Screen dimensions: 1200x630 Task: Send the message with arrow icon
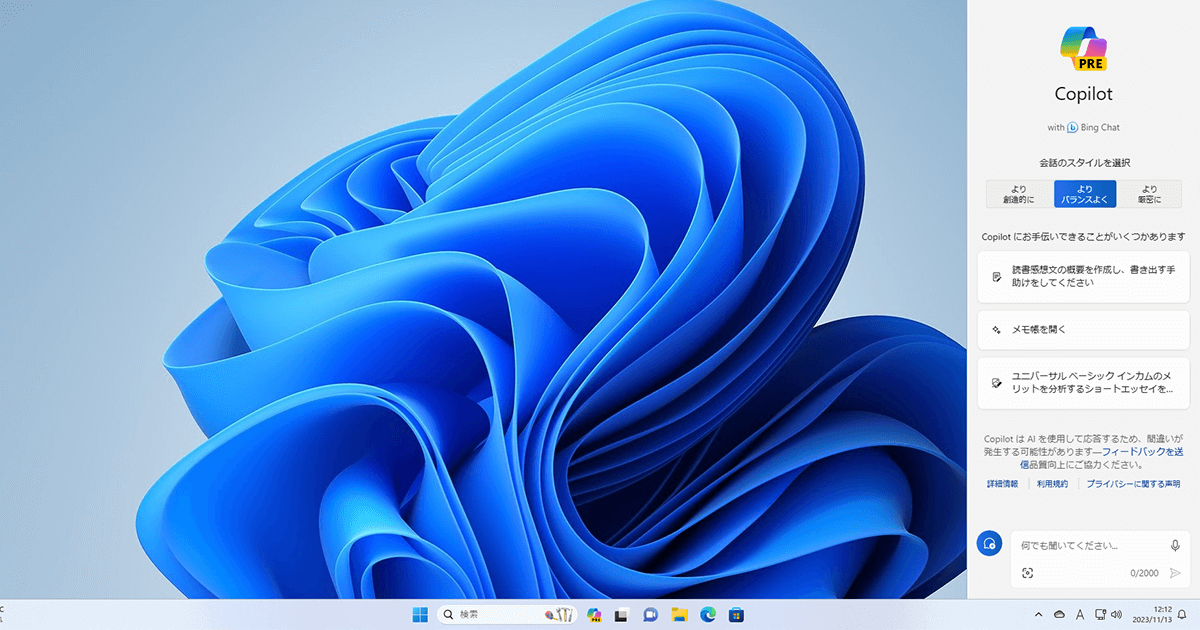click(1175, 573)
